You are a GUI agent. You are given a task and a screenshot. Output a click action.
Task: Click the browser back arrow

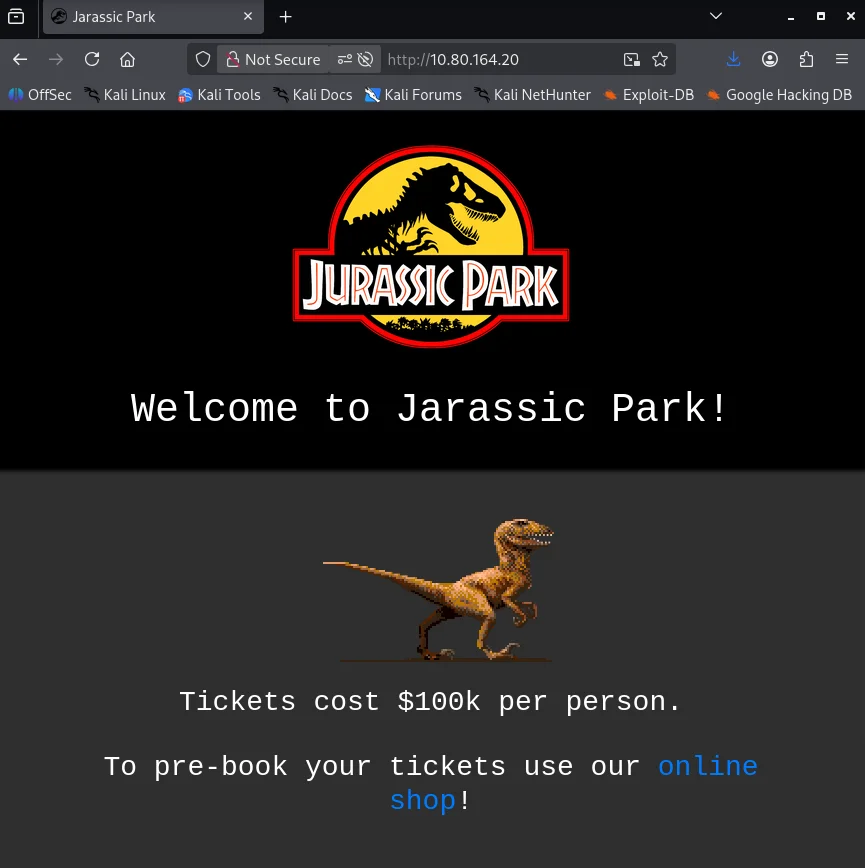coord(20,60)
